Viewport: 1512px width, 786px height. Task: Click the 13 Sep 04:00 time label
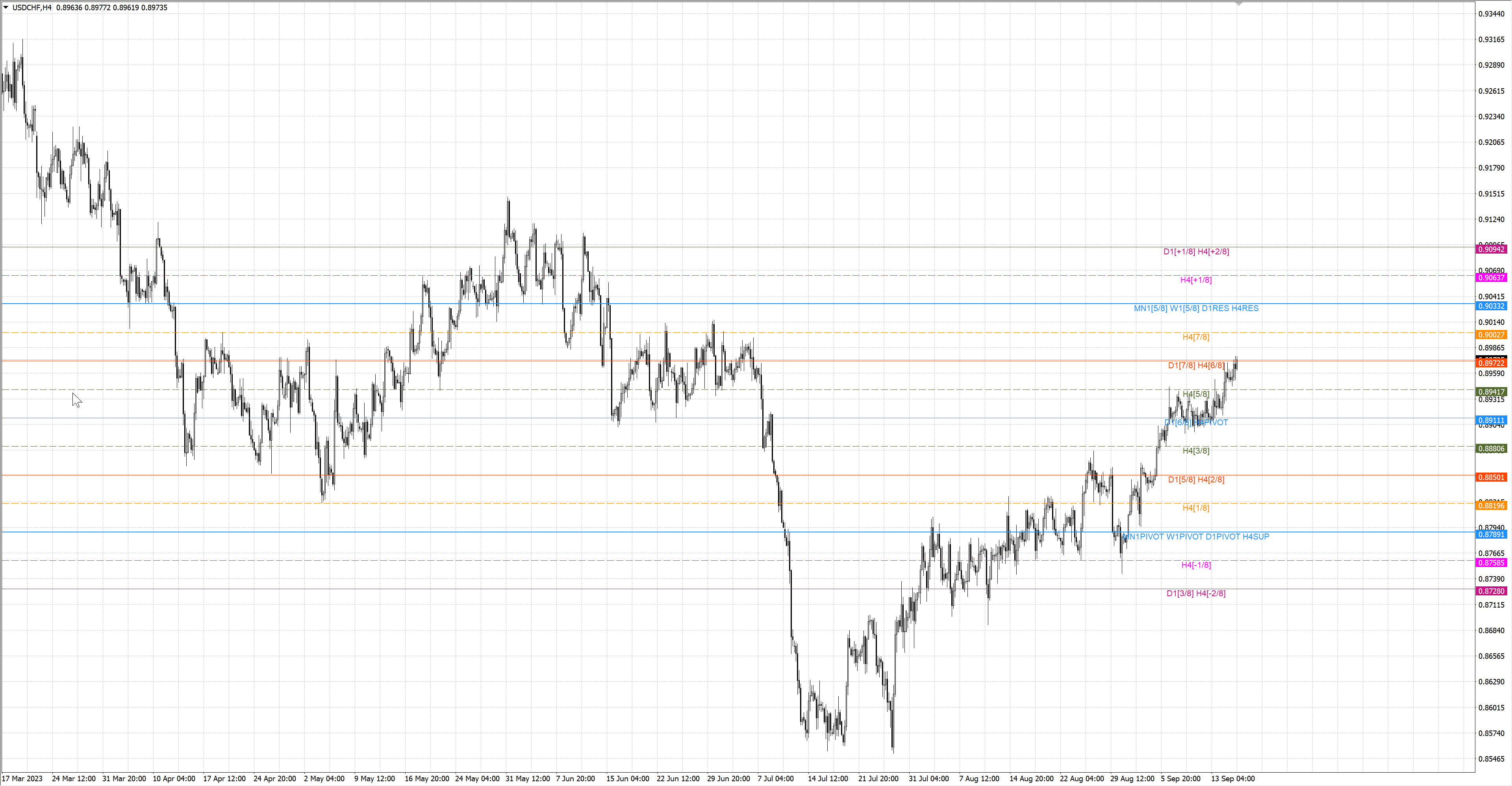coord(1232,779)
